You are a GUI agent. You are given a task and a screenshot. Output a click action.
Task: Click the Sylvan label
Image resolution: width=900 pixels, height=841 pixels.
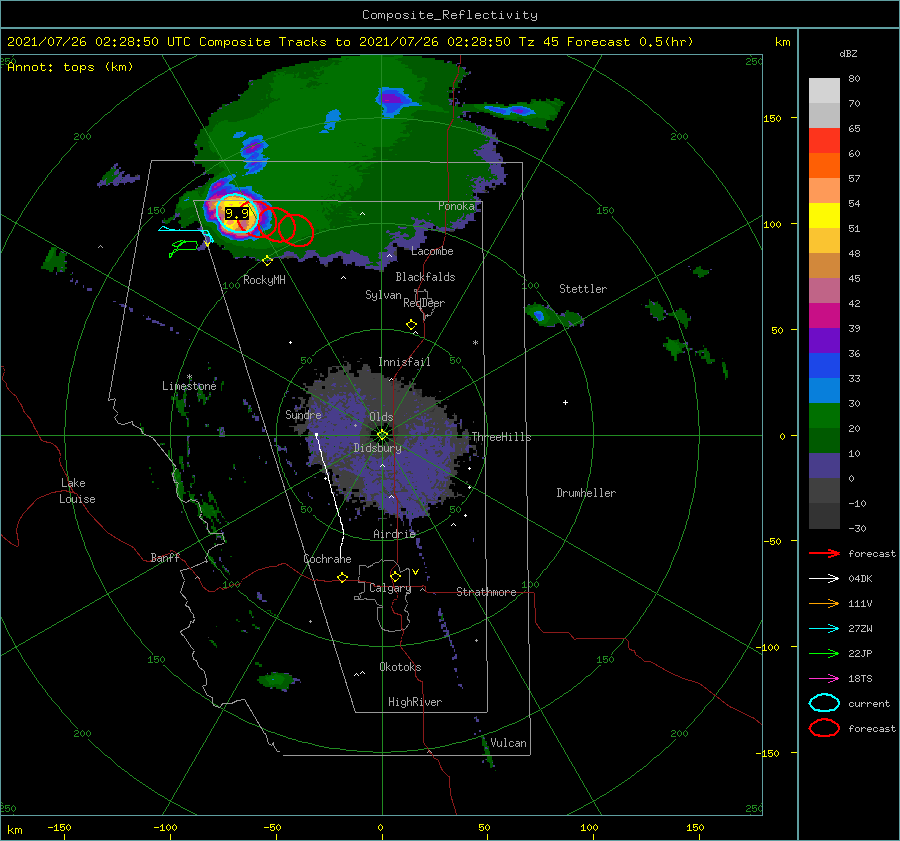click(x=383, y=295)
